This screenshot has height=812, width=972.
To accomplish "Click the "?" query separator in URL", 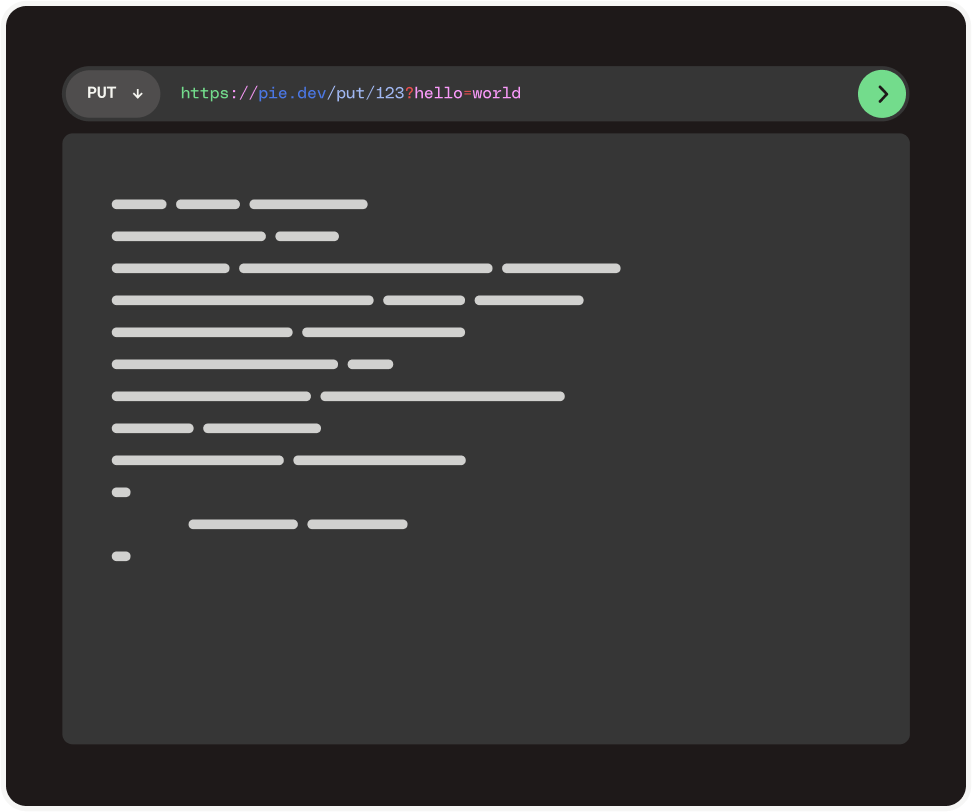I will tap(409, 93).
